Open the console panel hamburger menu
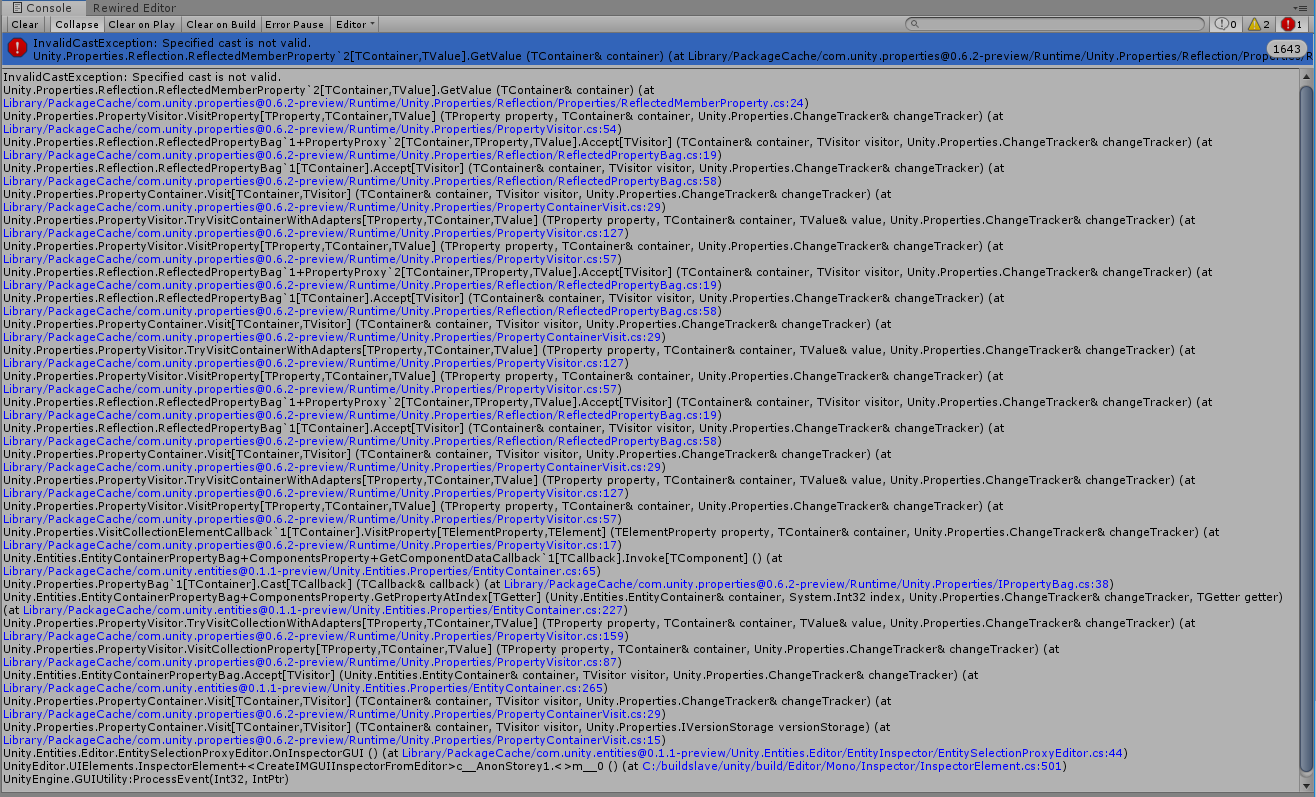The height and width of the screenshot is (797, 1316). tap(1301, 7)
